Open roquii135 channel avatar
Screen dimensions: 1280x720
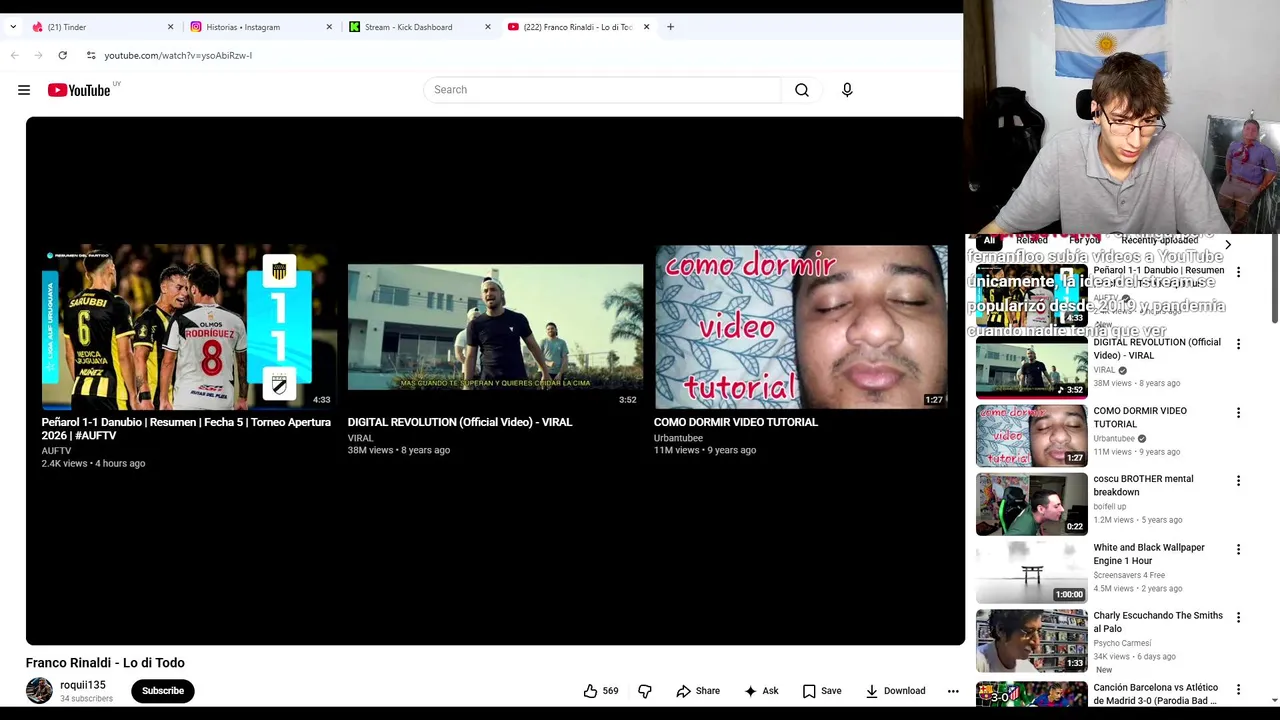(39, 691)
